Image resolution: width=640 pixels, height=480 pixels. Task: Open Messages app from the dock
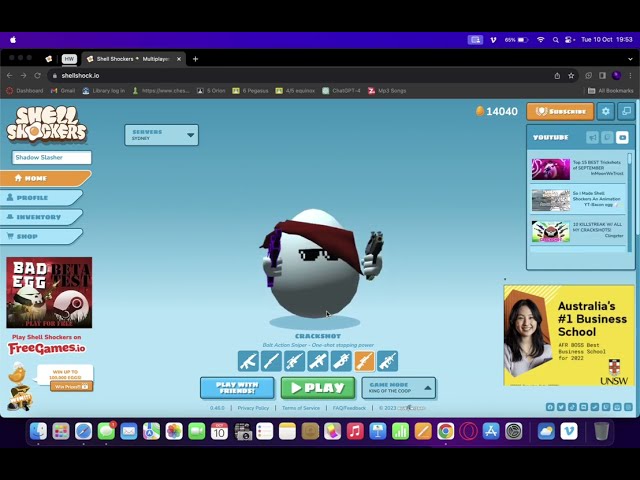[106, 431]
